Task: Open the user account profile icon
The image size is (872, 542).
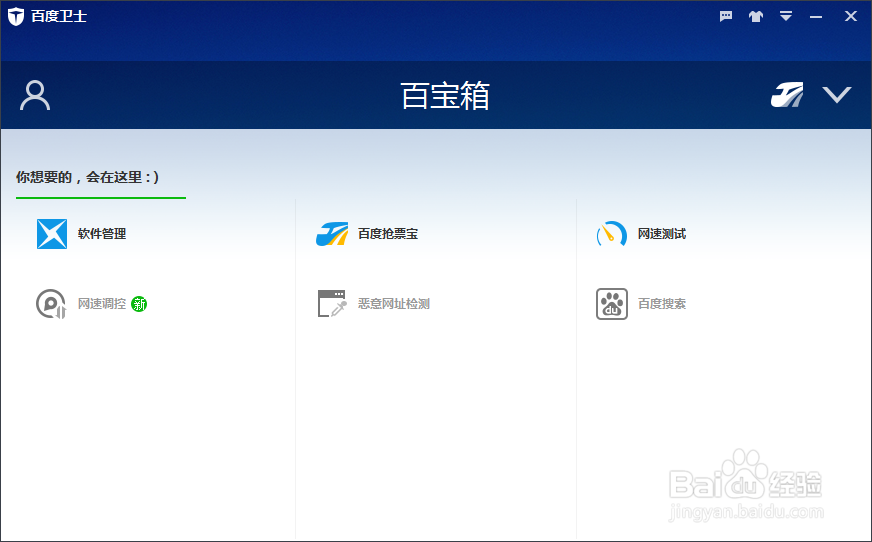Action: coord(35,96)
